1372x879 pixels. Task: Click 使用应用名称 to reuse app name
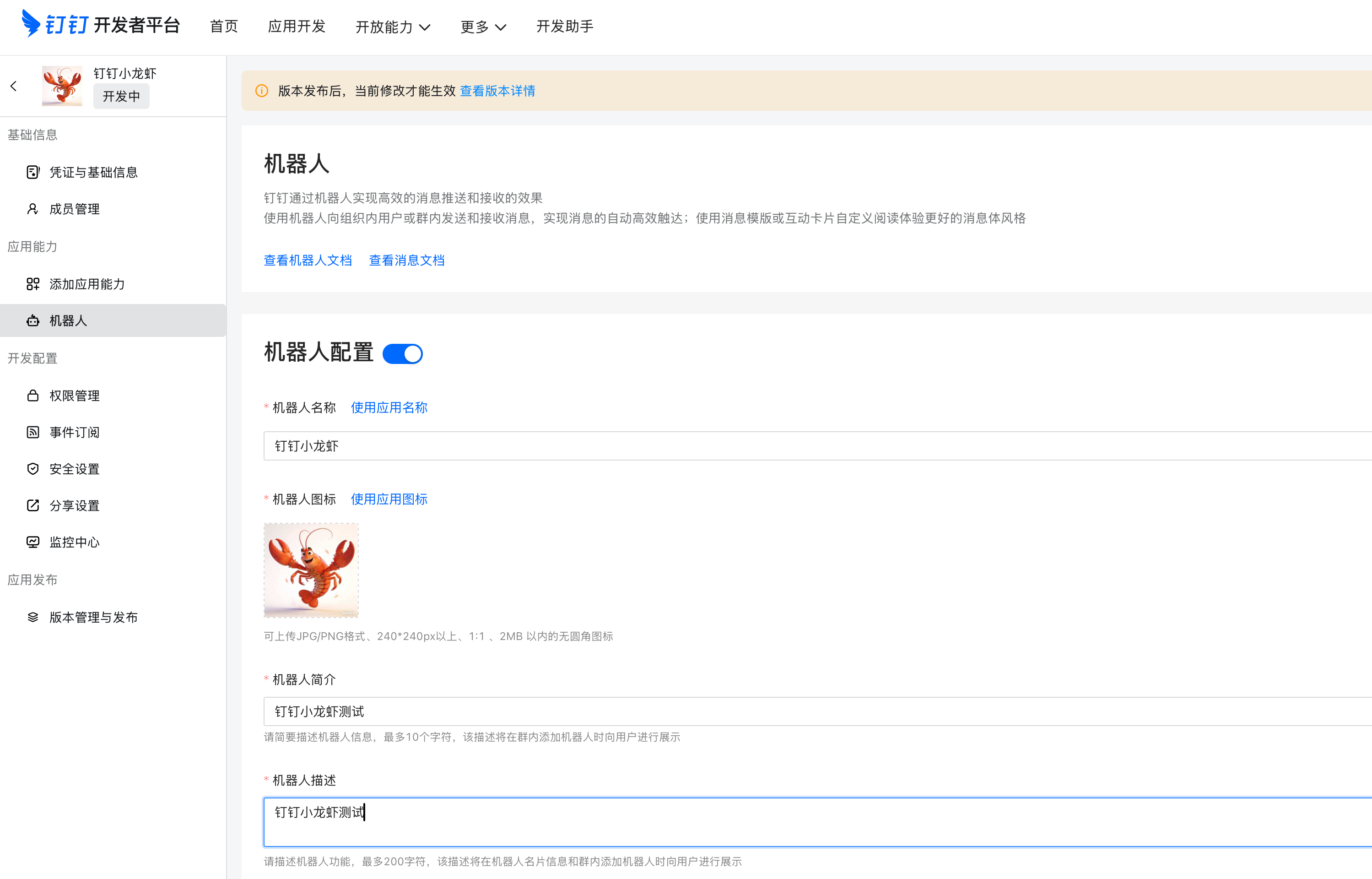tap(389, 407)
